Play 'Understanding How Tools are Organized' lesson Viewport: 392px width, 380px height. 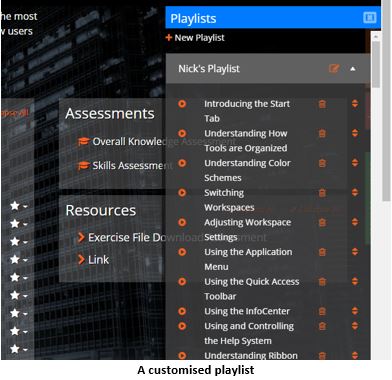[182, 133]
